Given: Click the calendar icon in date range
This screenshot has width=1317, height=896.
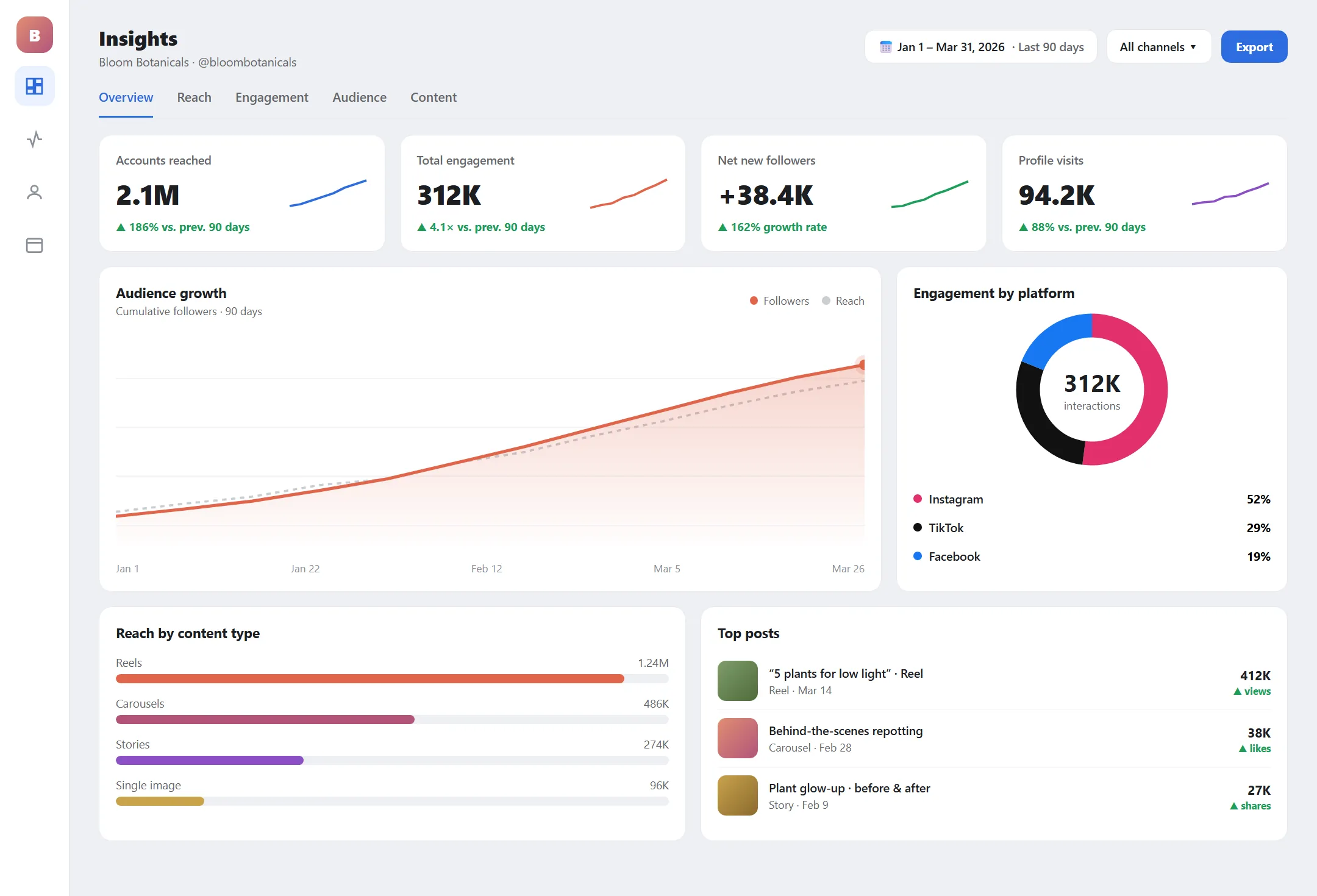Looking at the screenshot, I should [x=886, y=47].
